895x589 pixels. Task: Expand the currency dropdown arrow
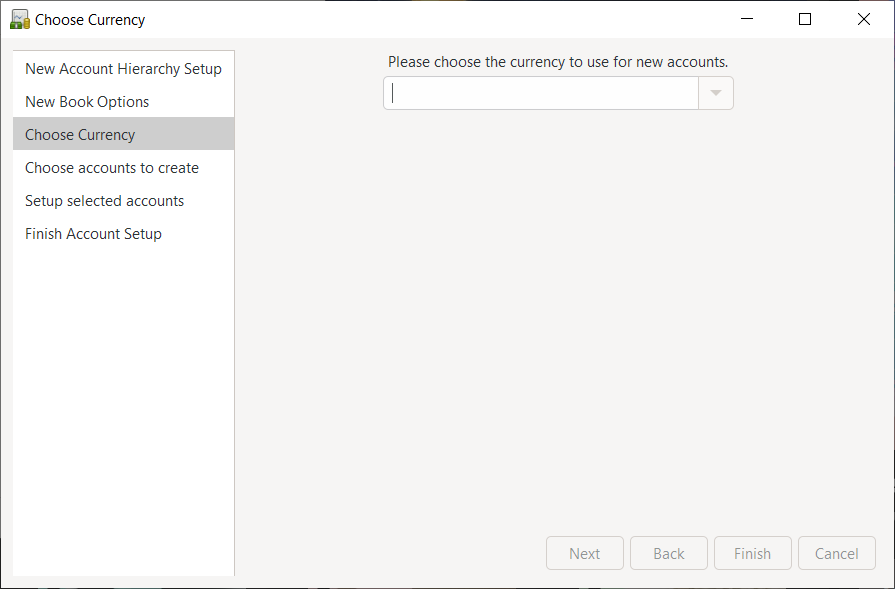[x=716, y=93]
